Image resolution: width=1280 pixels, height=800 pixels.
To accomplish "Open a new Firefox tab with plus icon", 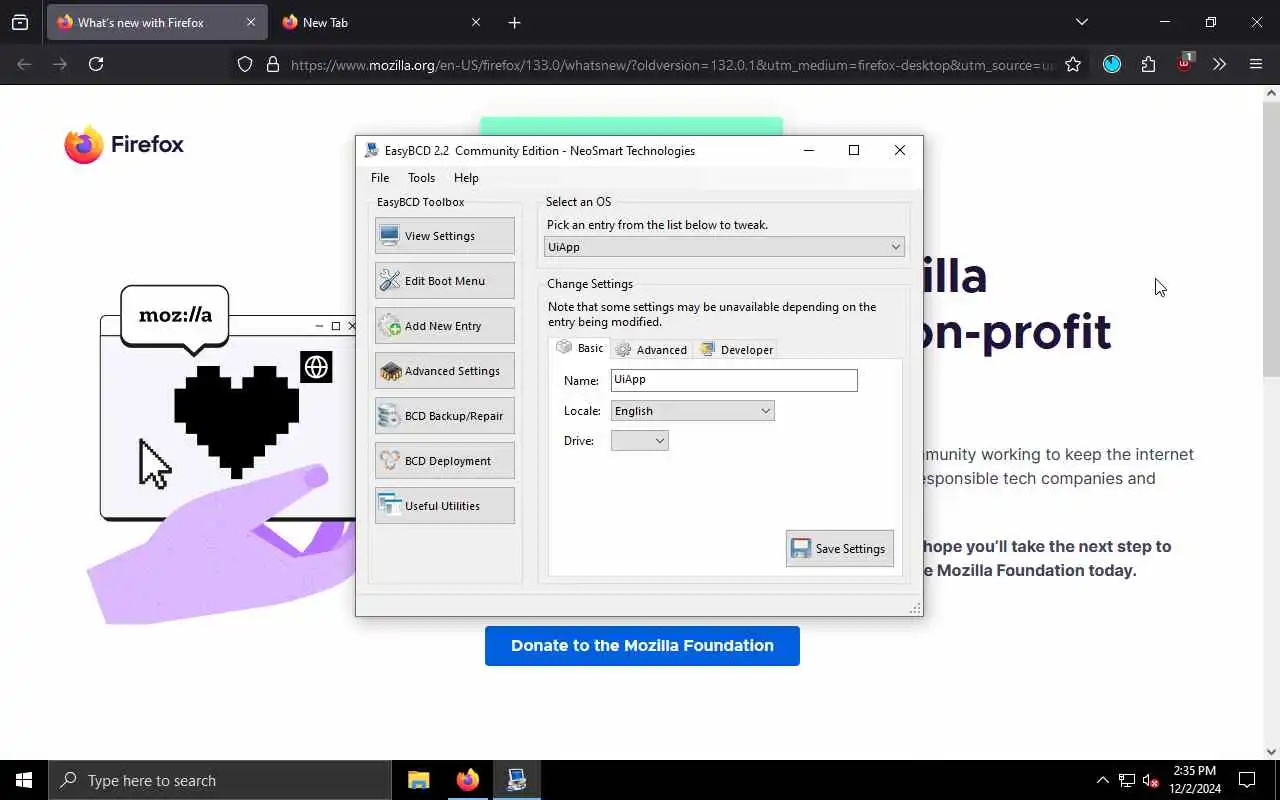I will click(x=514, y=22).
